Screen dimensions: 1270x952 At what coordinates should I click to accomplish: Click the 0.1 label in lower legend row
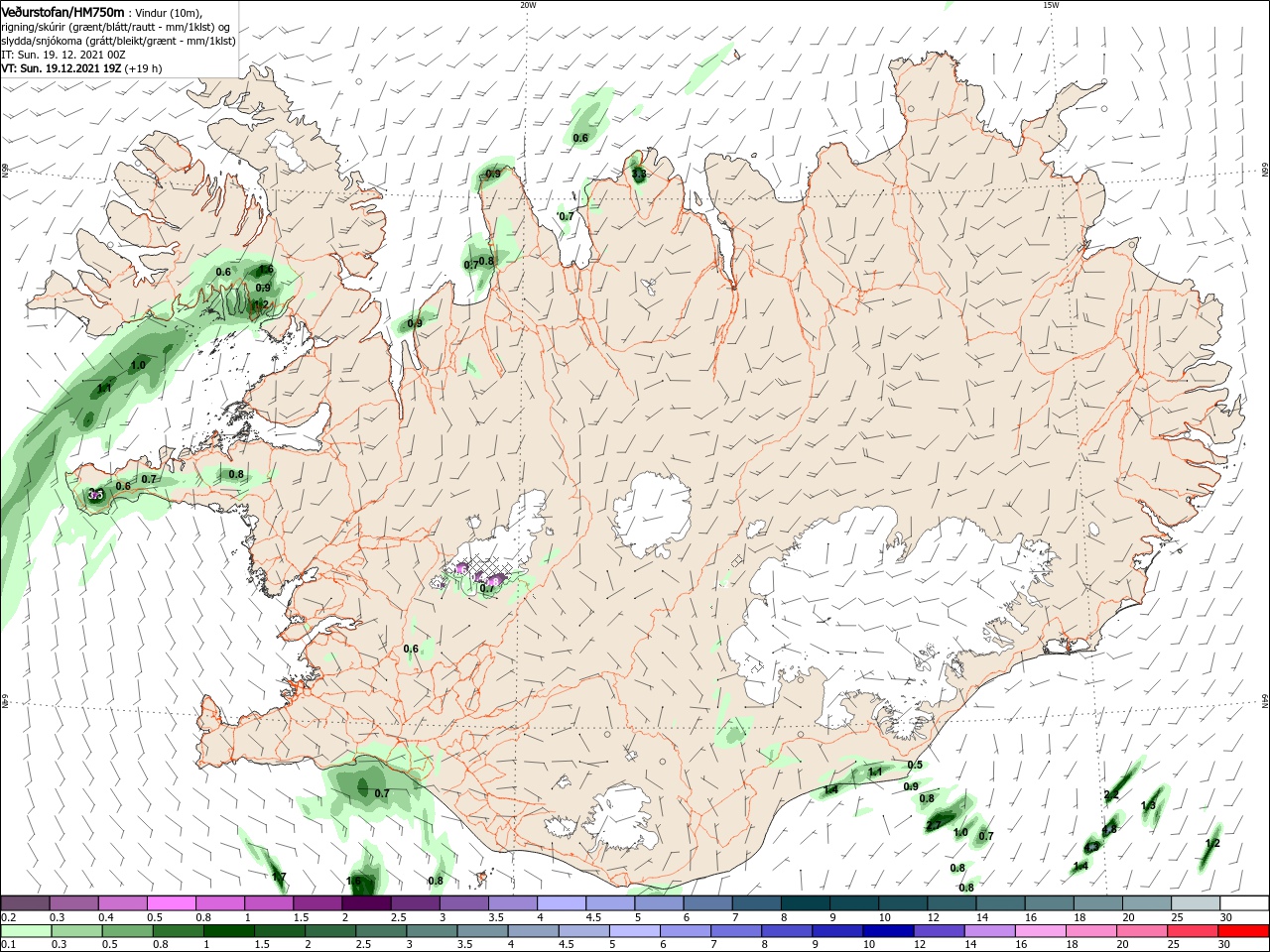(x=9, y=944)
